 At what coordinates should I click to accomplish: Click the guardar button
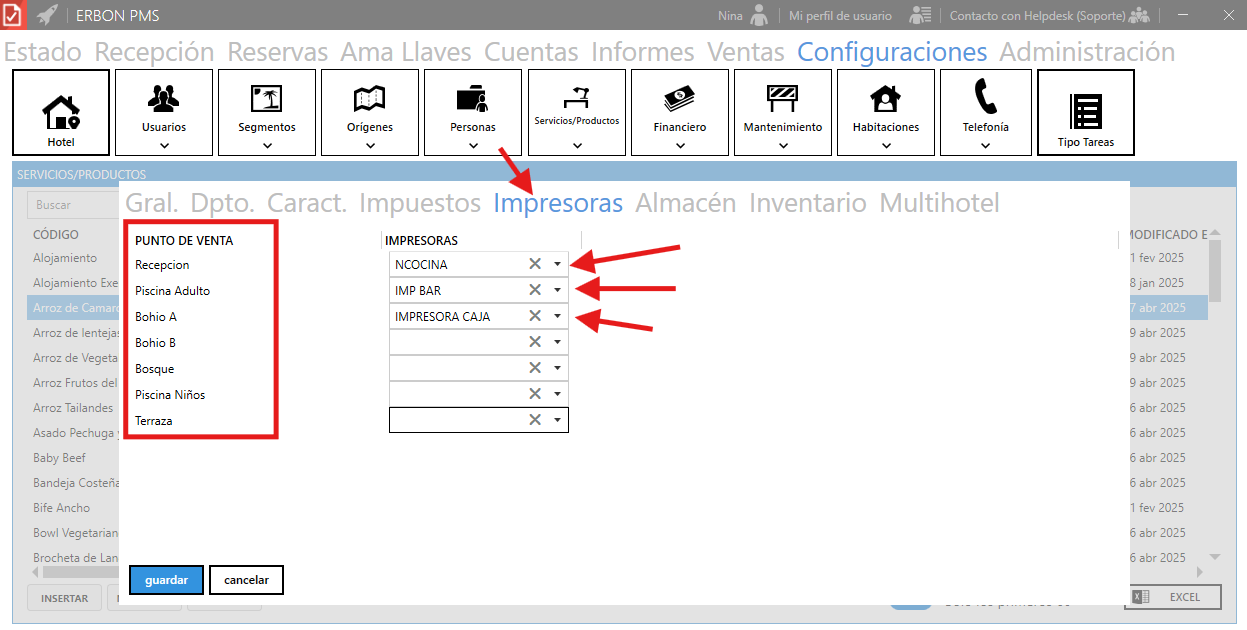[x=166, y=580]
